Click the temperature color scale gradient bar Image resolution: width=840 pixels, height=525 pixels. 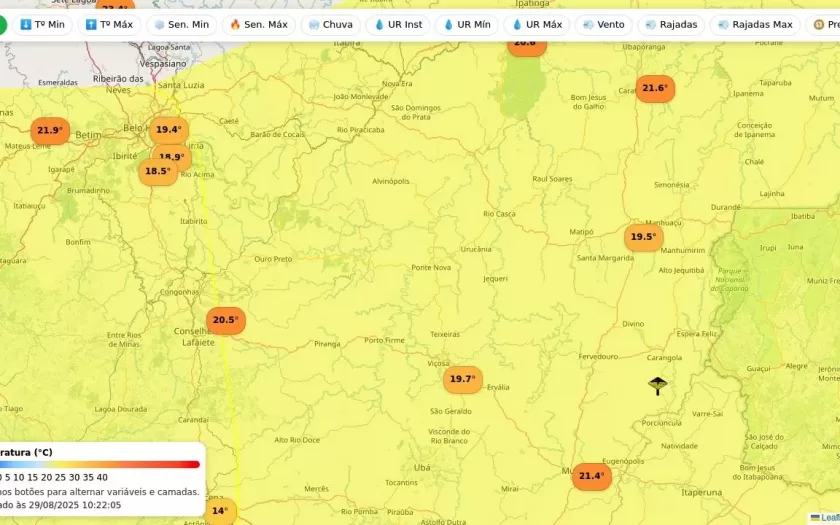(x=100, y=464)
